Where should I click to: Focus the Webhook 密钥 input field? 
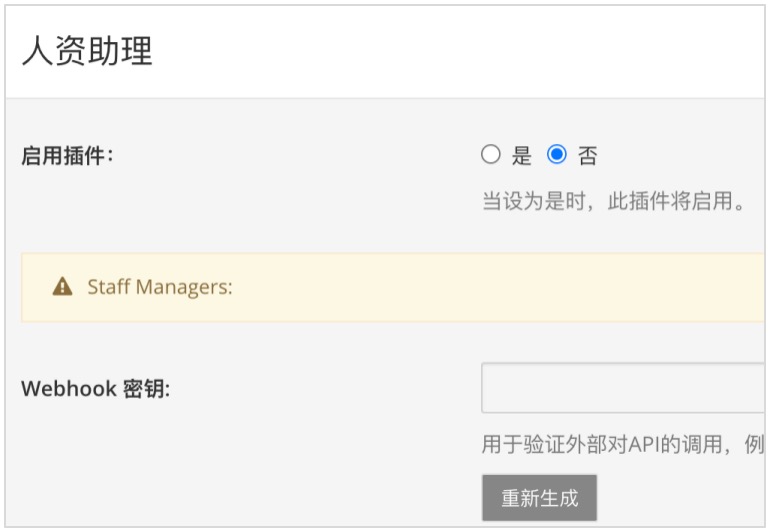[623, 388]
